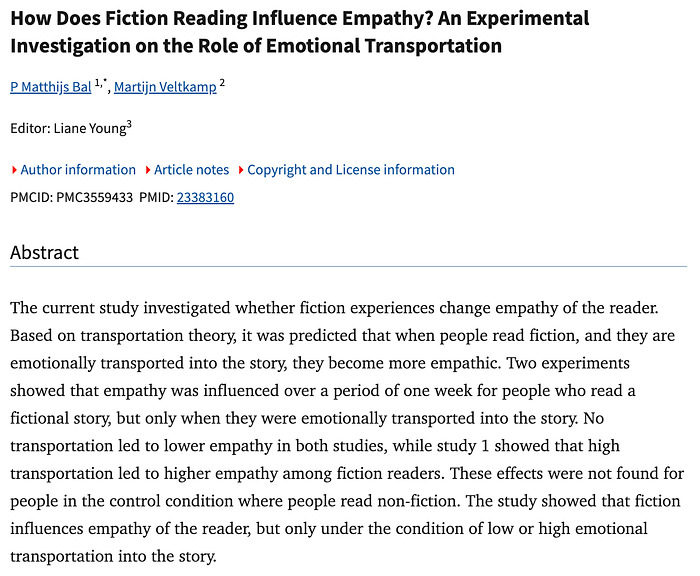Viewport: 700px width, 576px height.
Task: Open author P Matthijs Bal's link
Action: 50,87
